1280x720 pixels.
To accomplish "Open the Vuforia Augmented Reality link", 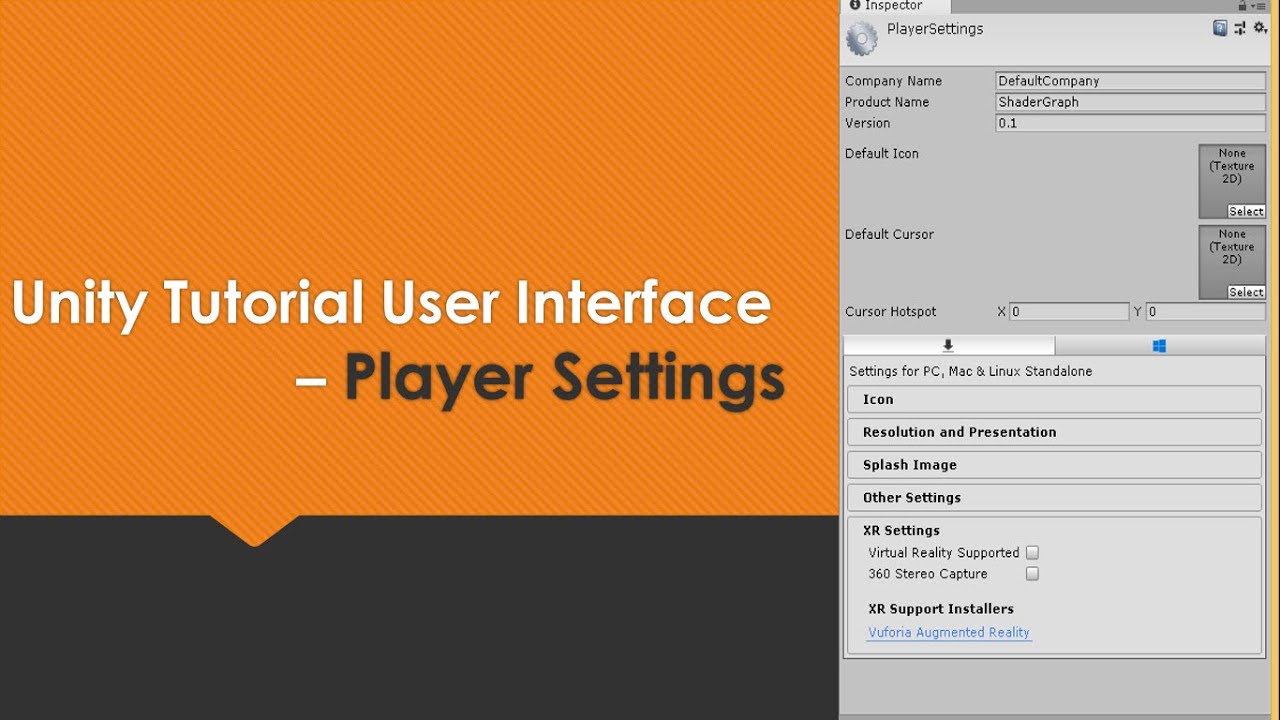I will coord(949,632).
